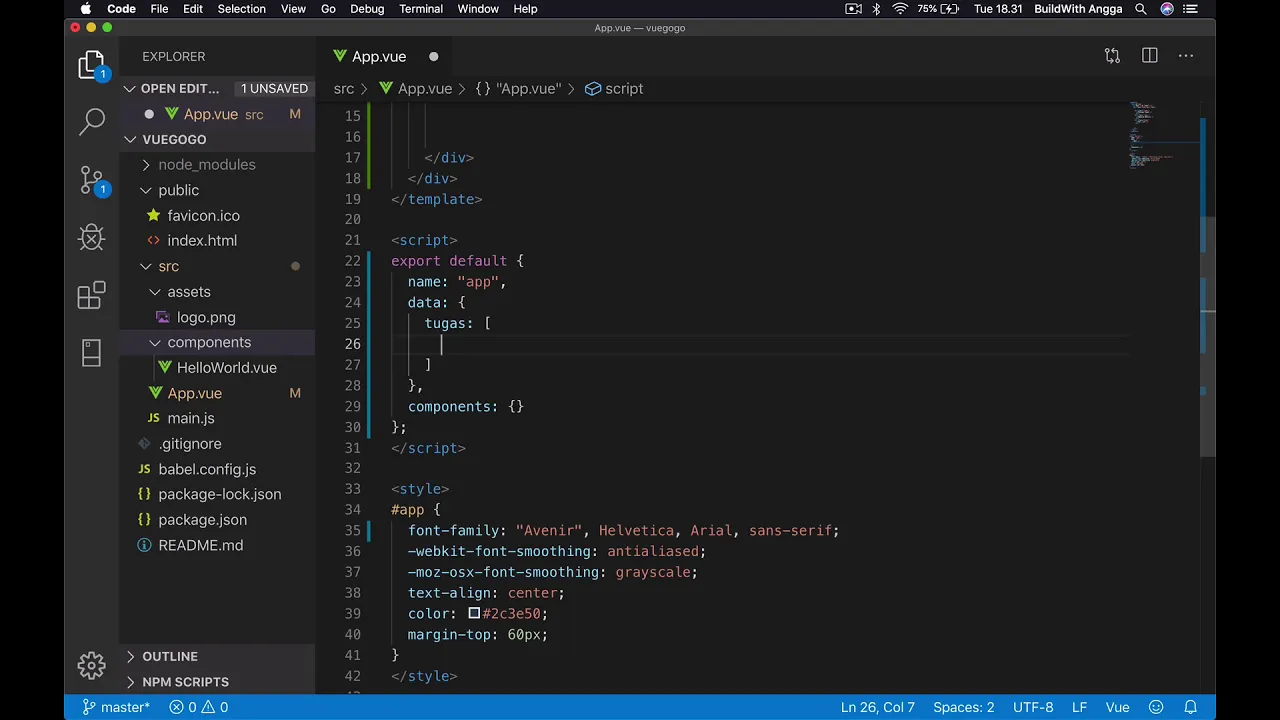Click the Siri icon in menu bar
Viewport: 1280px width, 720px height.
coord(1167,9)
